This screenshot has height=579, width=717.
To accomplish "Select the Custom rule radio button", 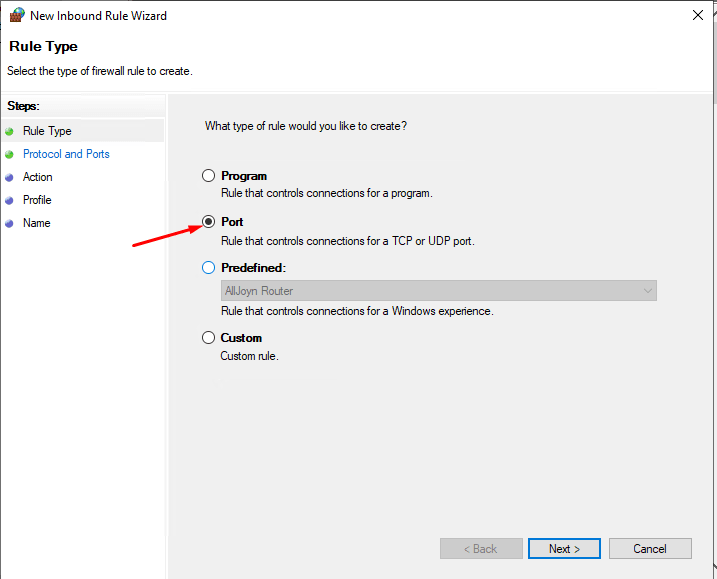I will 209,338.
